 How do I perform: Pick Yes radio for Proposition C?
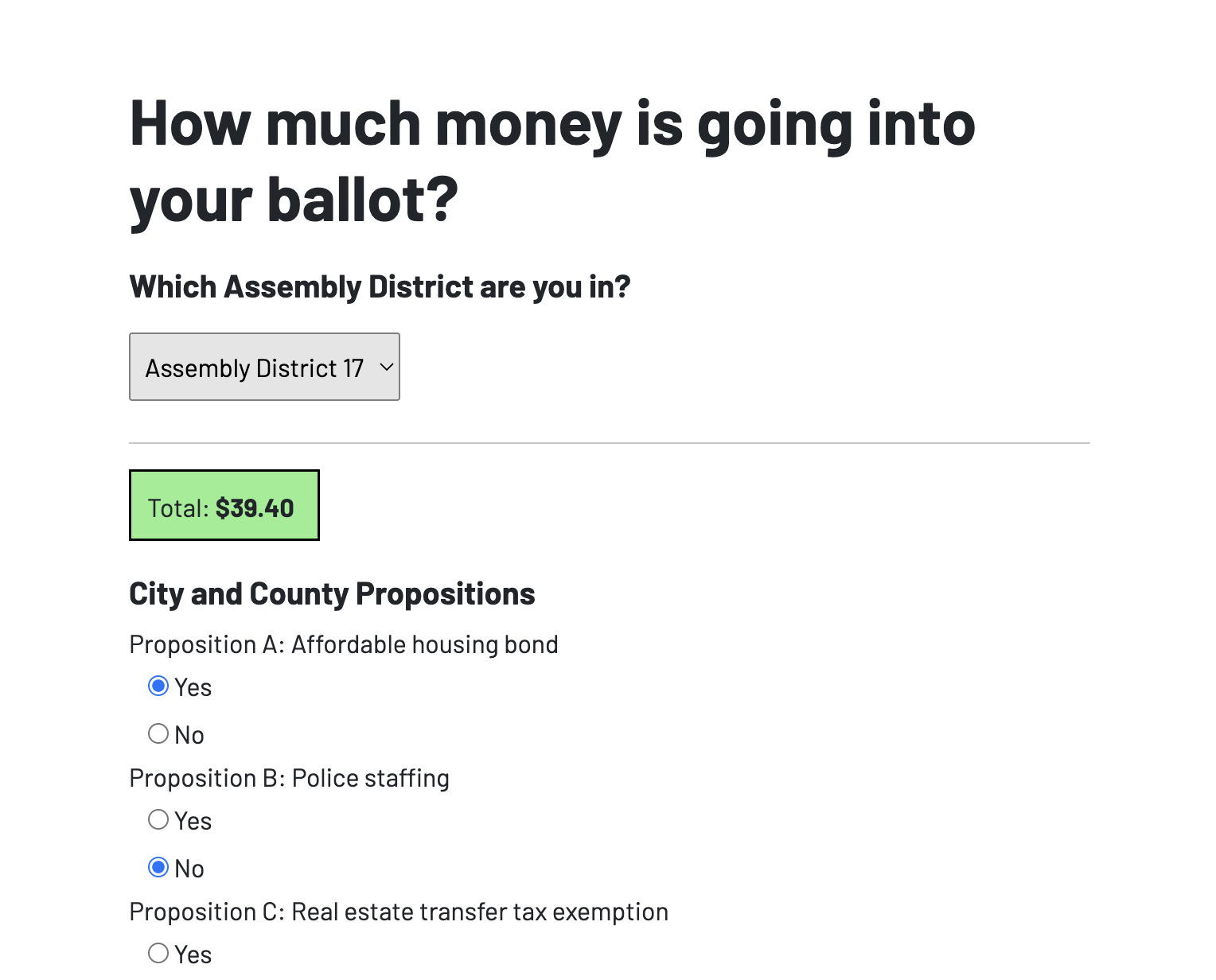[x=158, y=953]
